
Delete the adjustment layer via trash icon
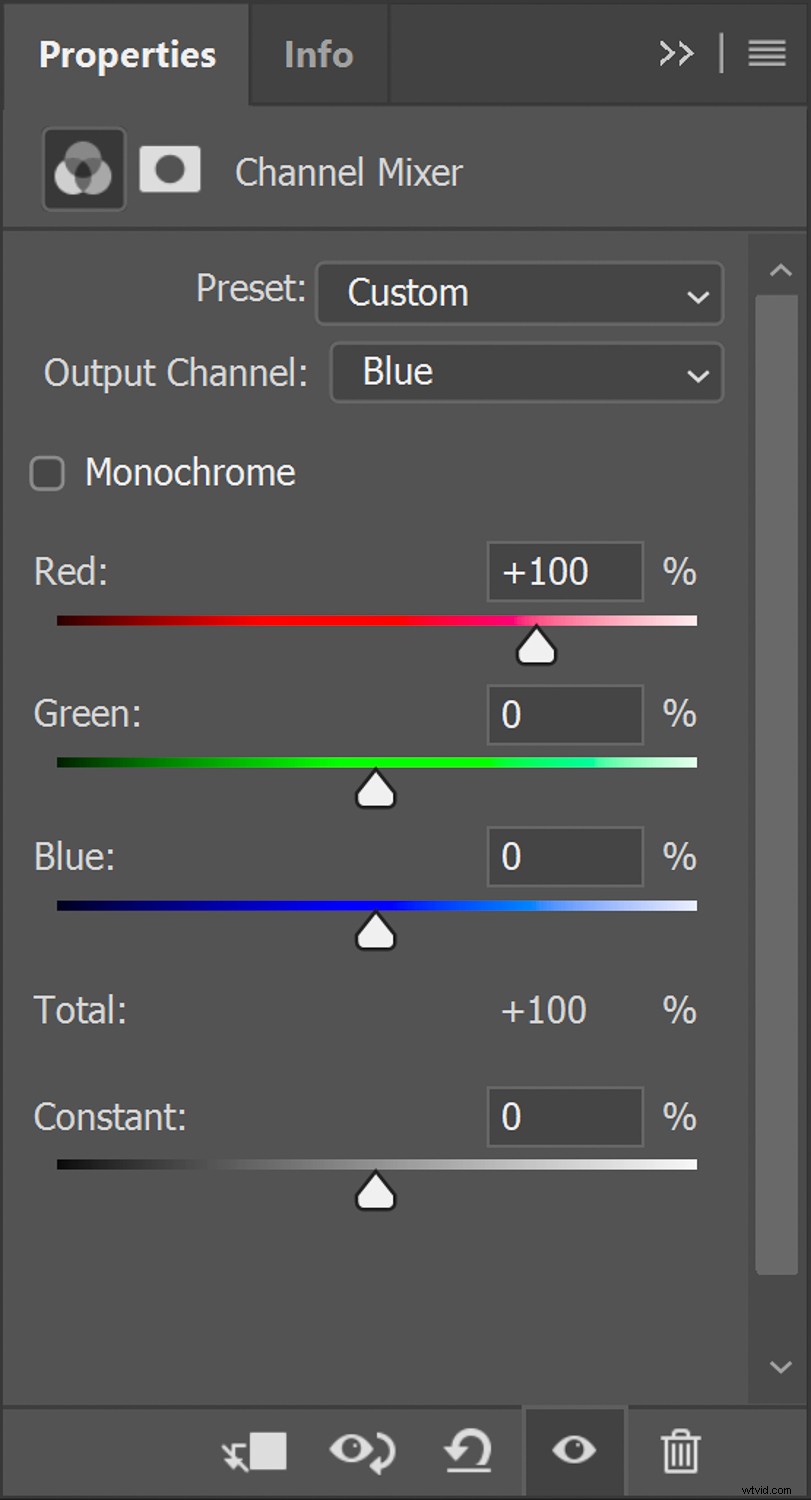[x=680, y=1452]
